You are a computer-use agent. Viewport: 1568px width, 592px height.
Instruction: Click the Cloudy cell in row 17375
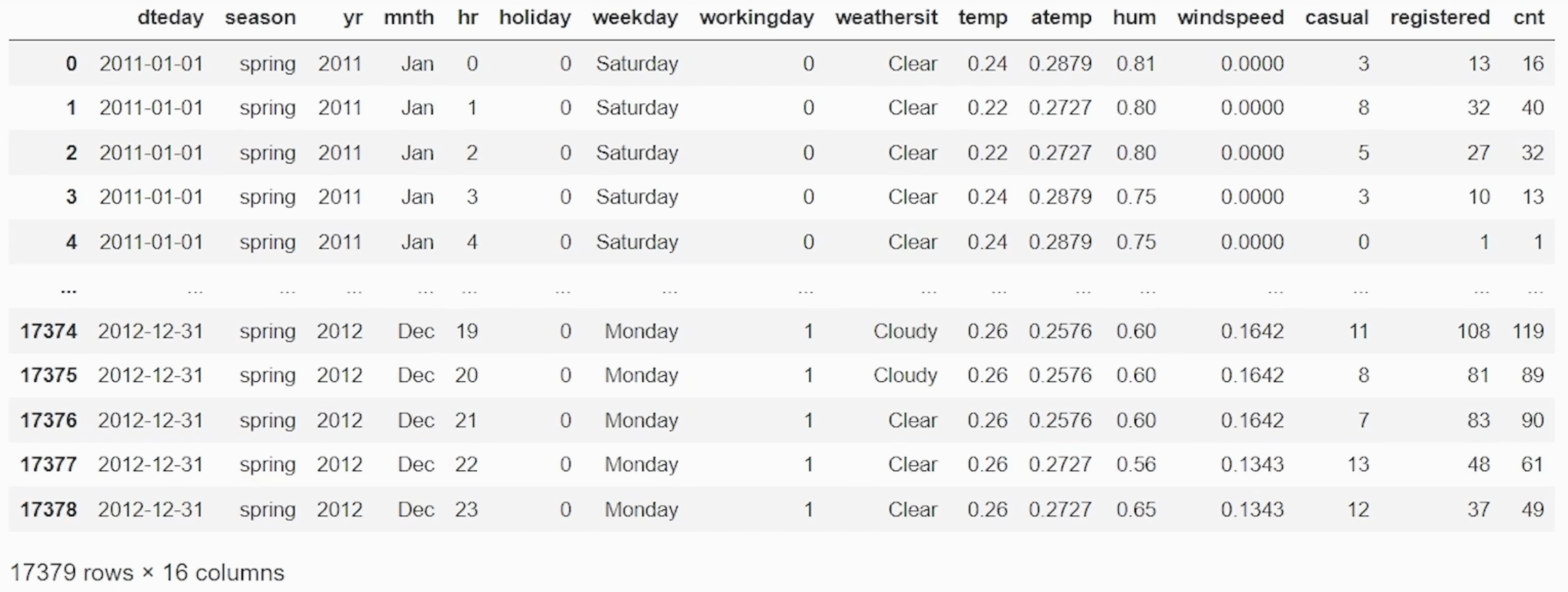coord(905,375)
